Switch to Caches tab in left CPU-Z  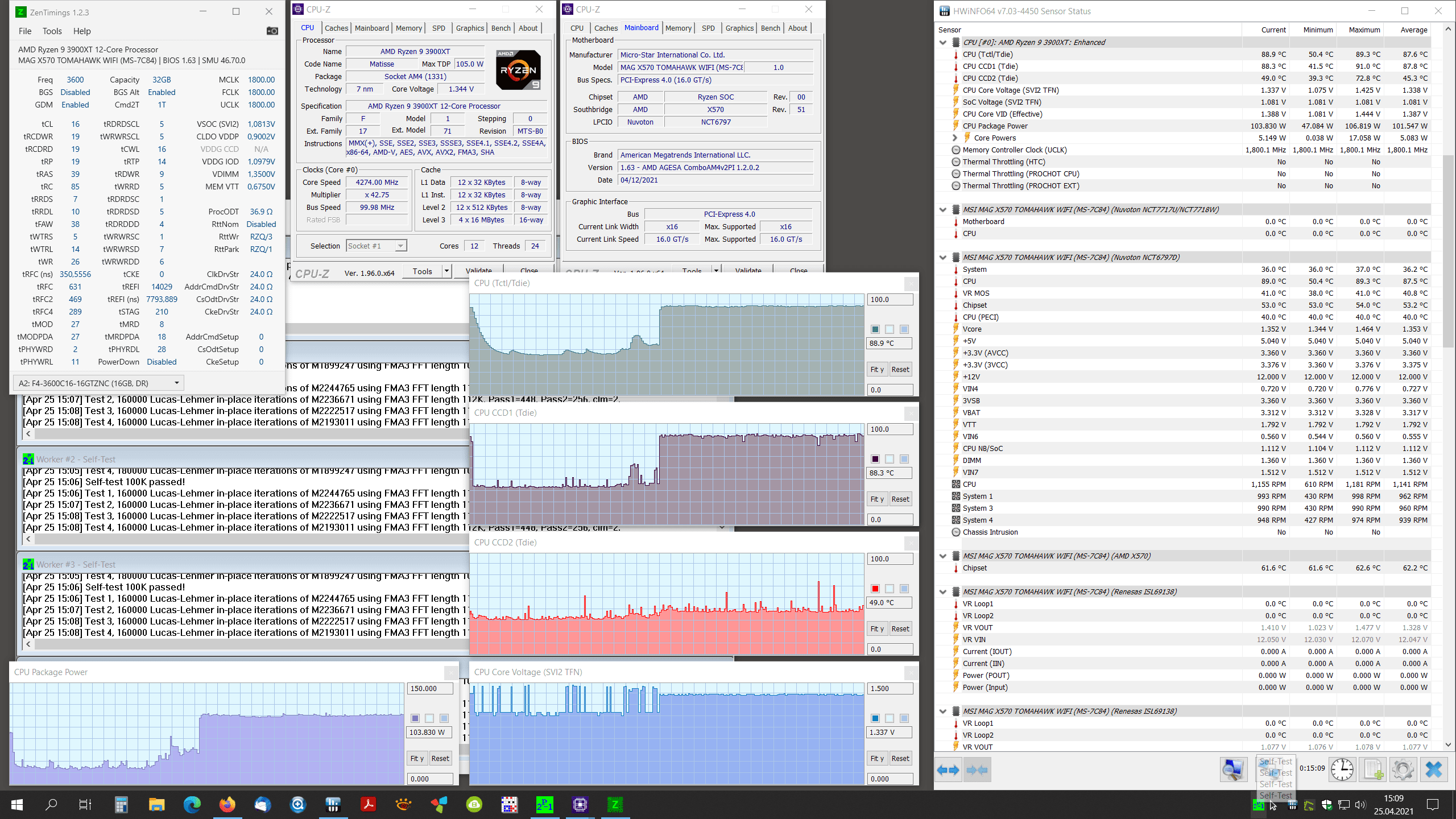336,28
